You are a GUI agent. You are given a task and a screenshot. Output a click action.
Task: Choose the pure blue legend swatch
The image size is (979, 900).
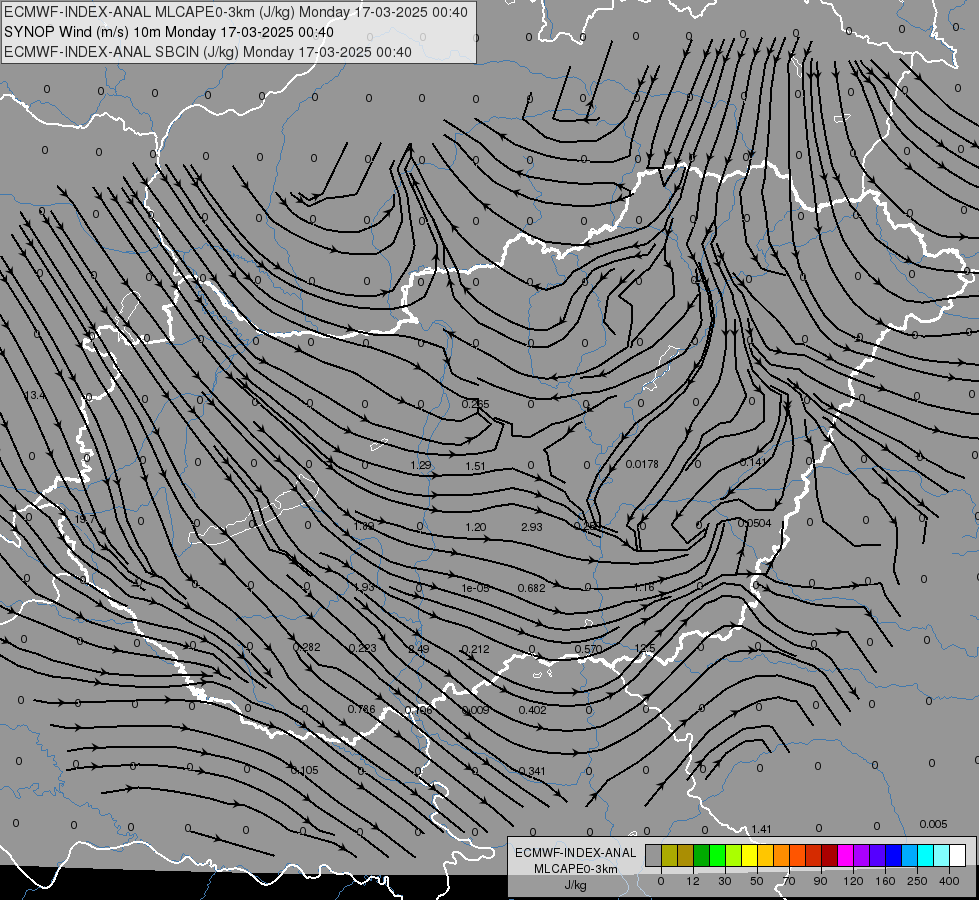point(894,855)
